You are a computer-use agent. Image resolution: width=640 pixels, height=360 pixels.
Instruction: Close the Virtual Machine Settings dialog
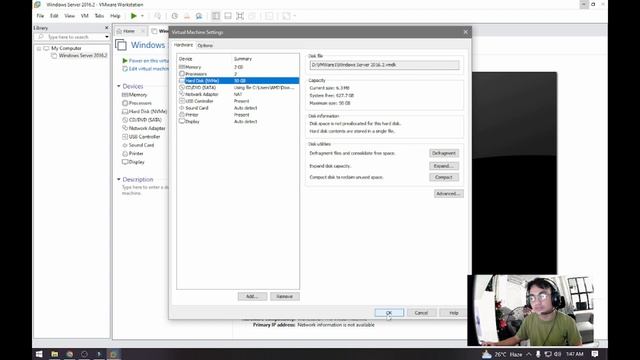[x=466, y=32]
